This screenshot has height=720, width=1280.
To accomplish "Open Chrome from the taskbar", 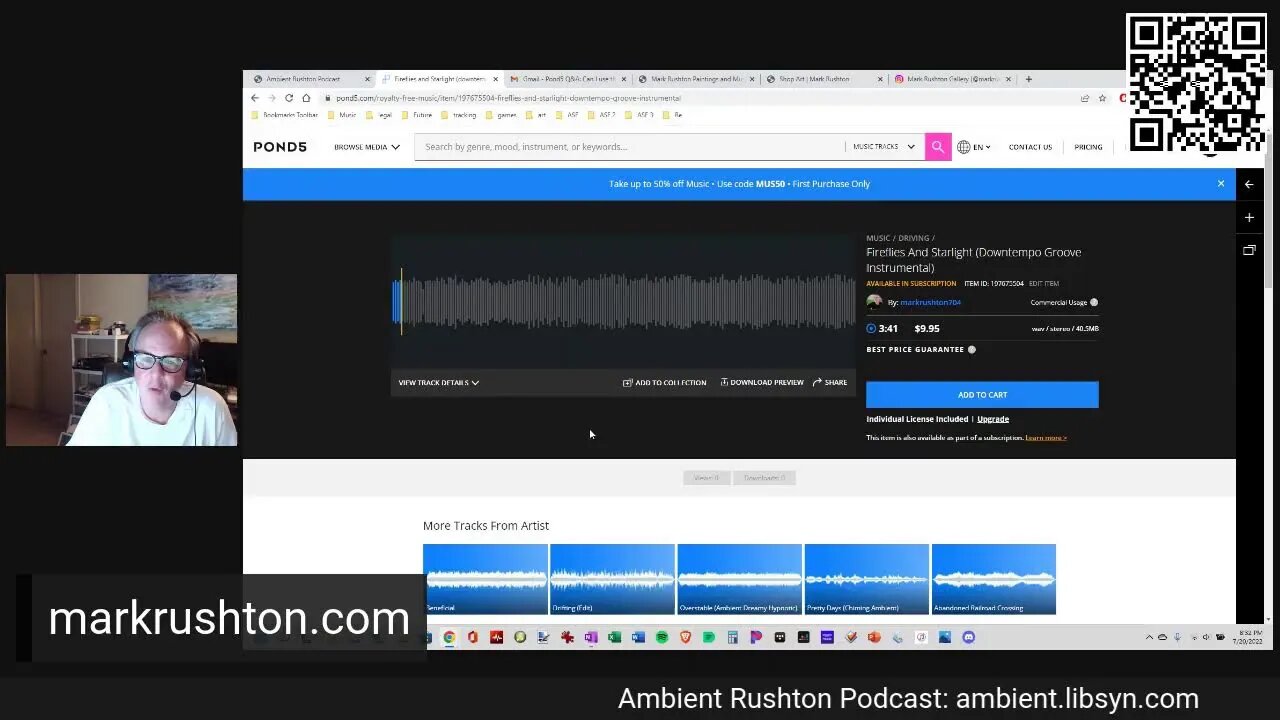I will (449, 637).
